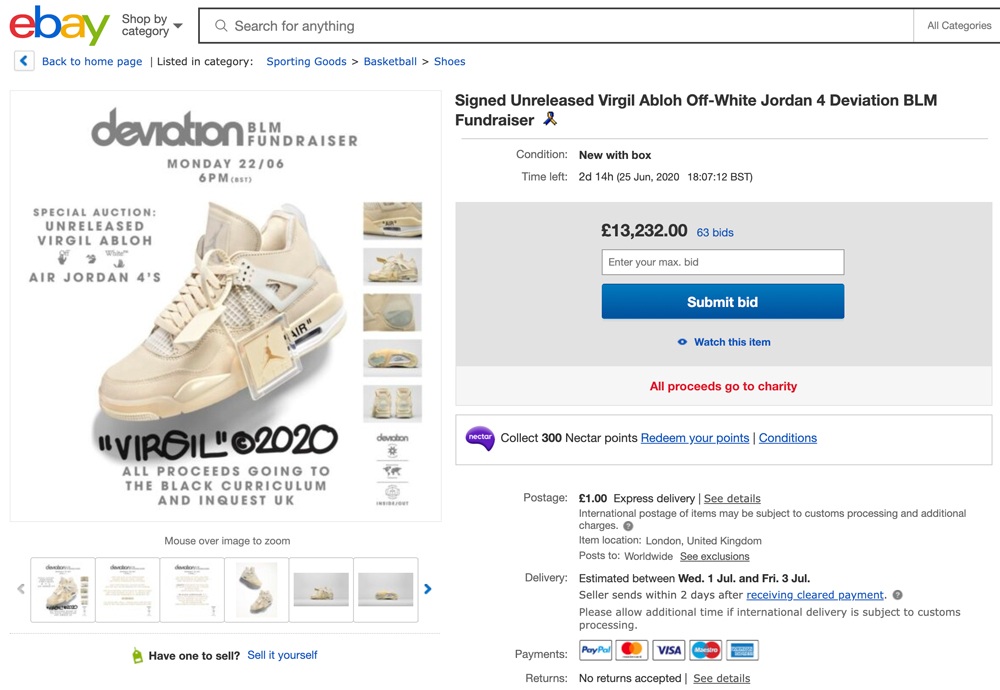Image resolution: width=1000 pixels, height=690 pixels.
Task: Click the help icon beside cleared payment
Action: pyautogui.click(x=897, y=595)
